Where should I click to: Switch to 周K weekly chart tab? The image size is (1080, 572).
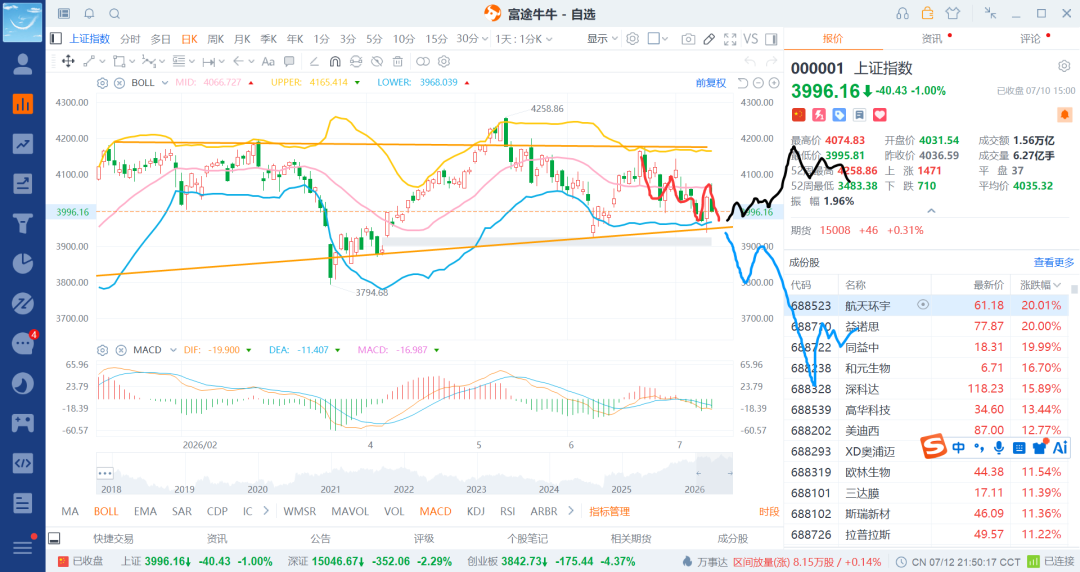(x=216, y=39)
